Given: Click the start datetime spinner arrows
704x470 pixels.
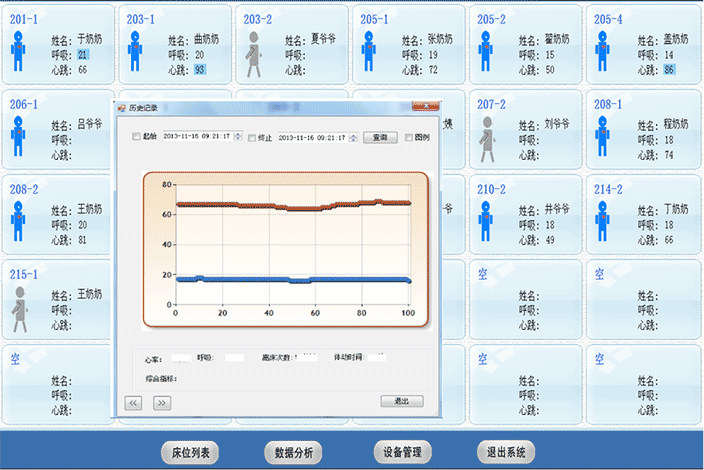Looking at the screenshot, I should tap(237, 136).
